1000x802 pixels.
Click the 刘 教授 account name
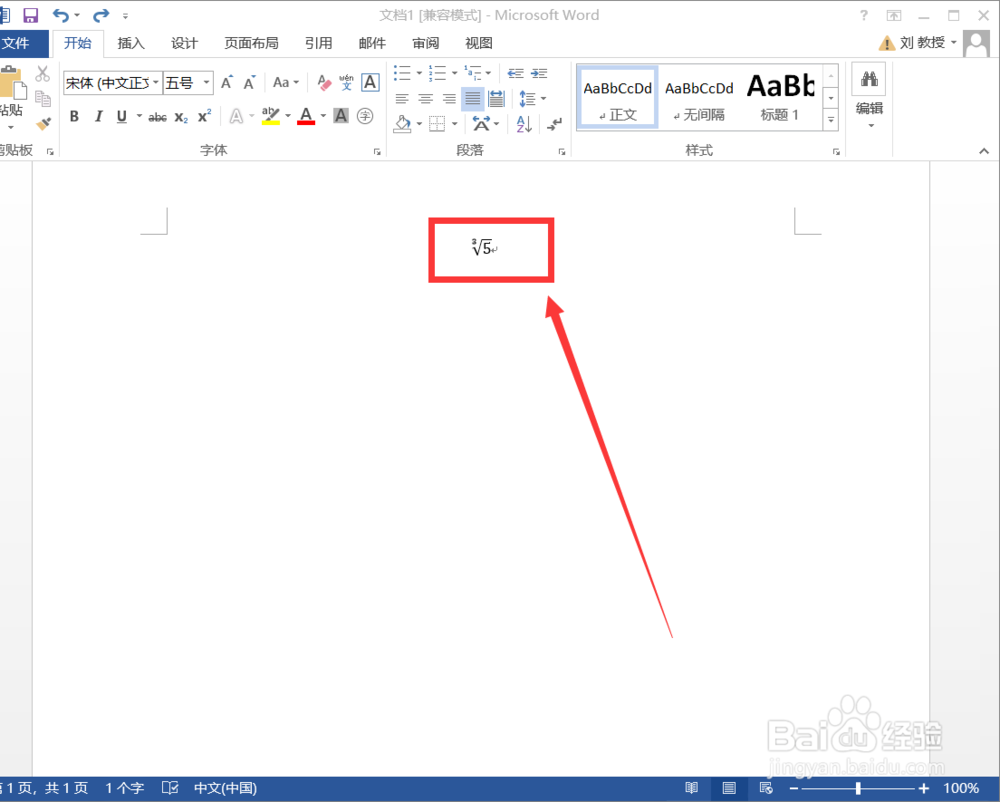922,43
